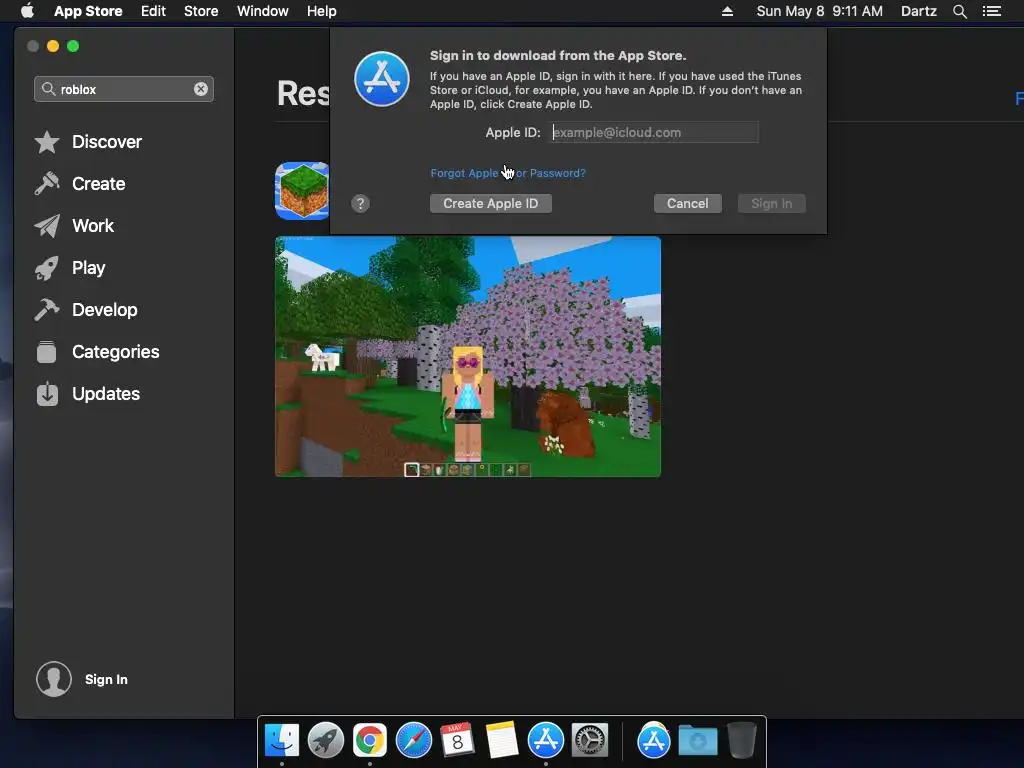Click the second App Store Dock icon
This screenshot has width=1024, height=768.
point(654,741)
